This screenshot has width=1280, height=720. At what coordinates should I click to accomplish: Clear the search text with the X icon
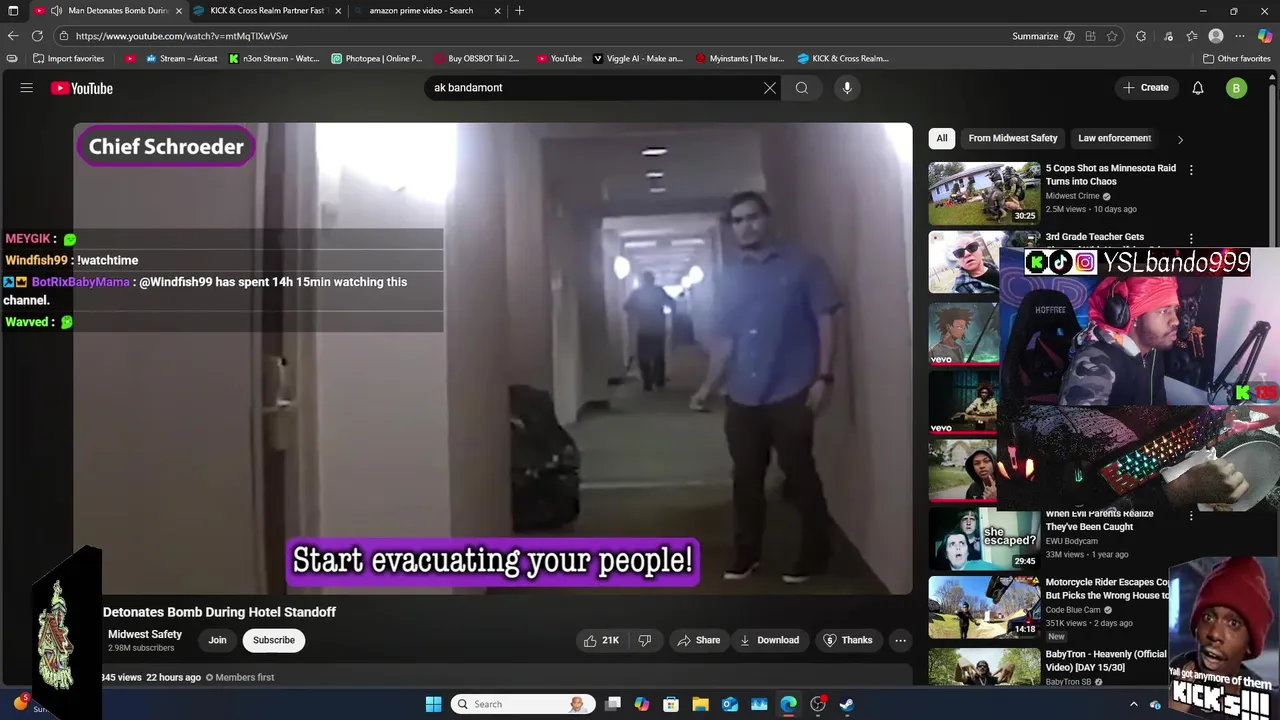[770, 88]
